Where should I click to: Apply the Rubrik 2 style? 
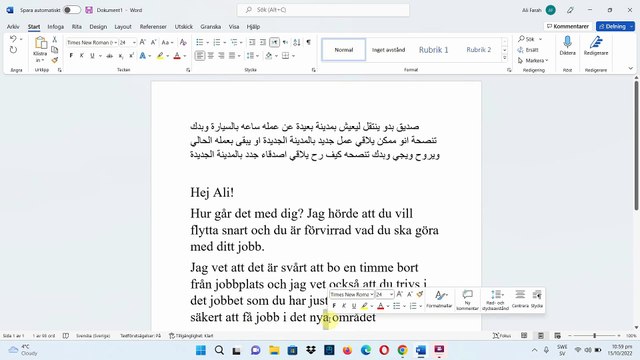pyautogui.click(x=479, y=50)
